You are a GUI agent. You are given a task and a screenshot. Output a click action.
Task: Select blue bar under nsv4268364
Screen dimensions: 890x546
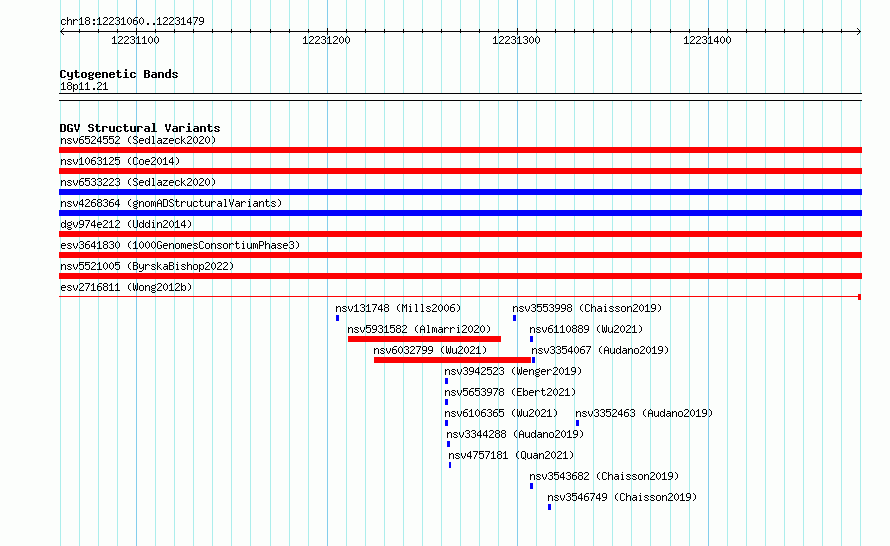(x=460, y=213)
